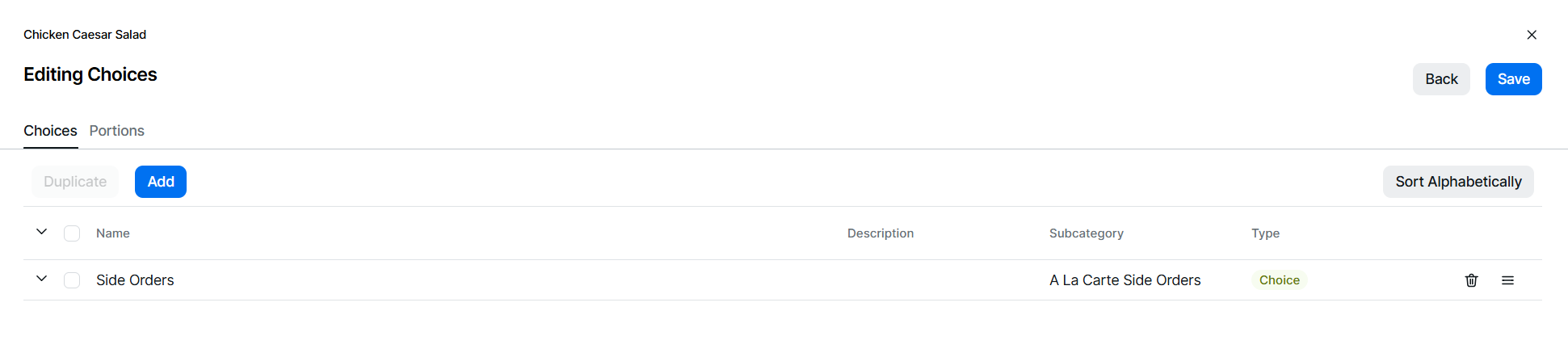
Task: Click Sort Alphabetically button
Action: click(x=1458, y=182)
